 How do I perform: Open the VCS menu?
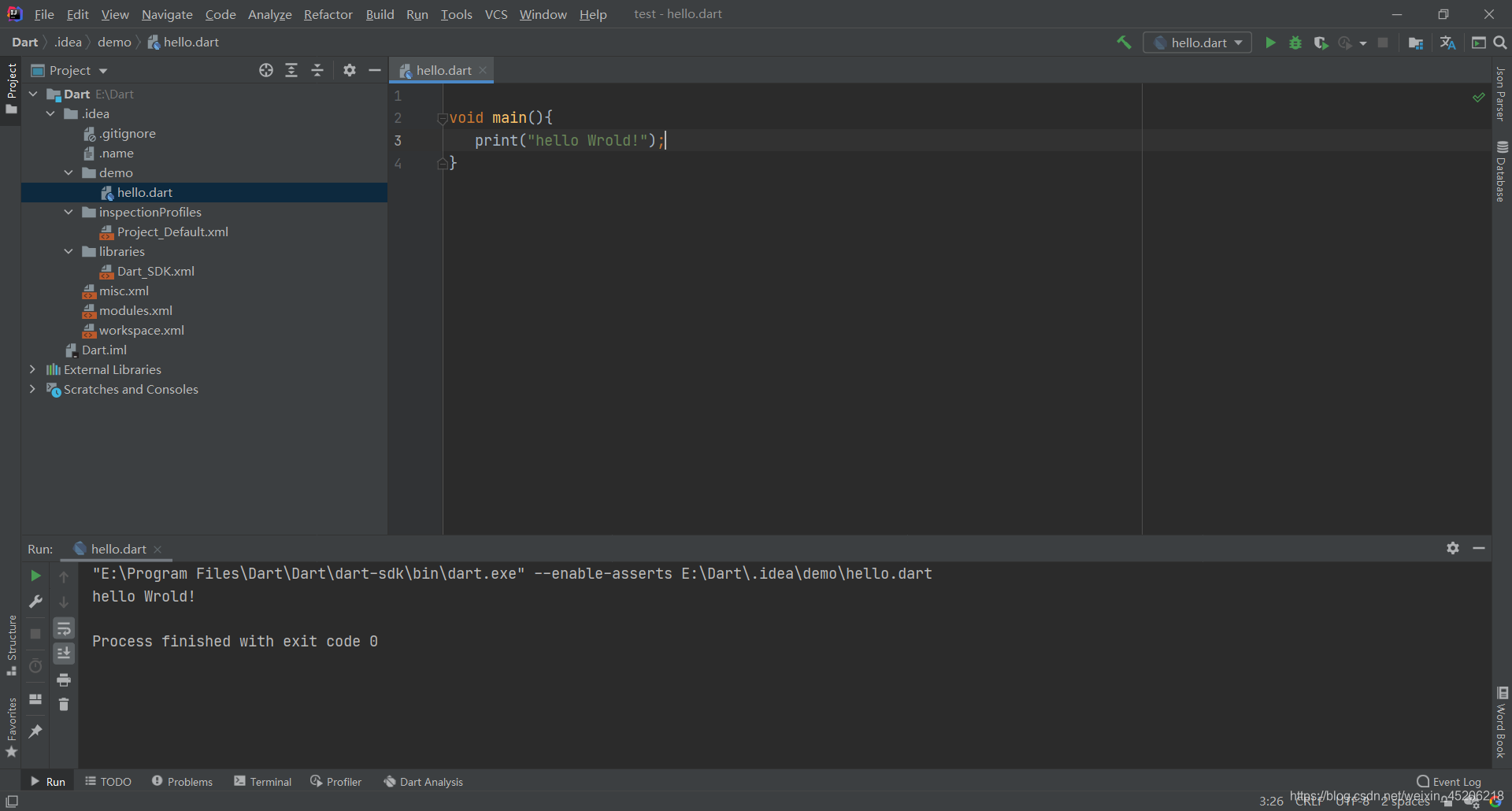coord(496,14)
